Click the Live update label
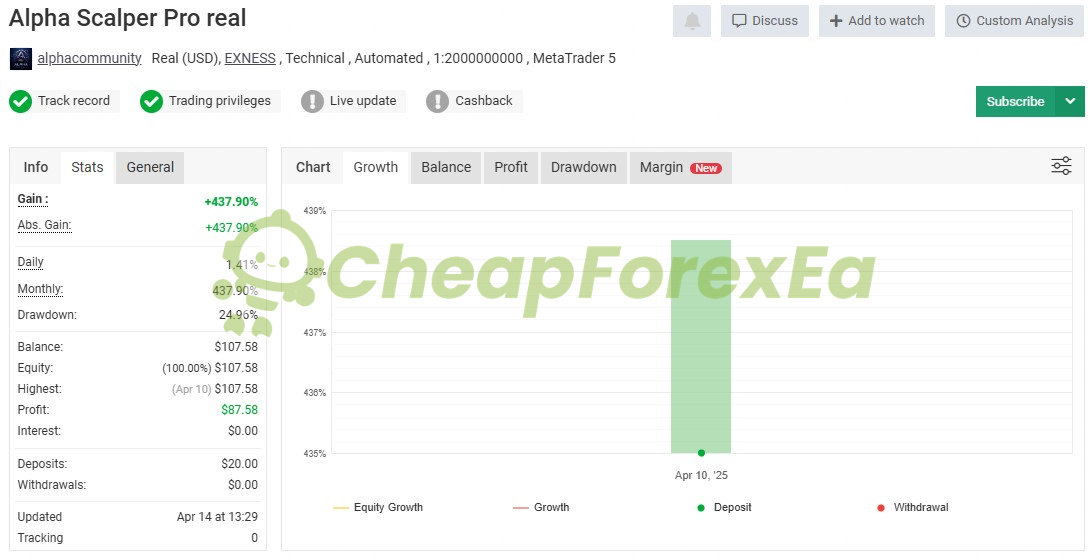1088x560 pixels. point(363,101)
